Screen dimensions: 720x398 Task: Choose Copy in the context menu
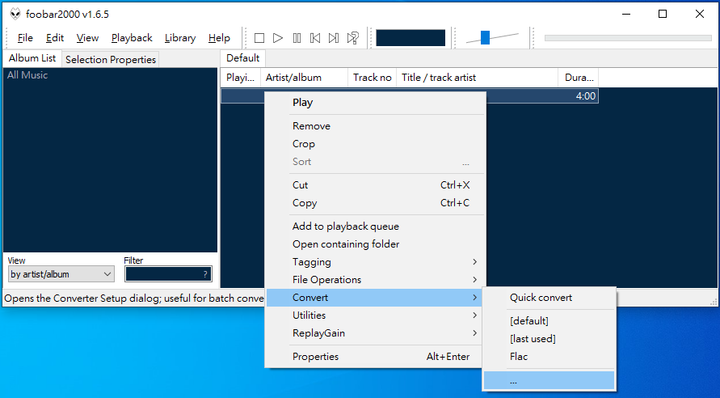376,203
